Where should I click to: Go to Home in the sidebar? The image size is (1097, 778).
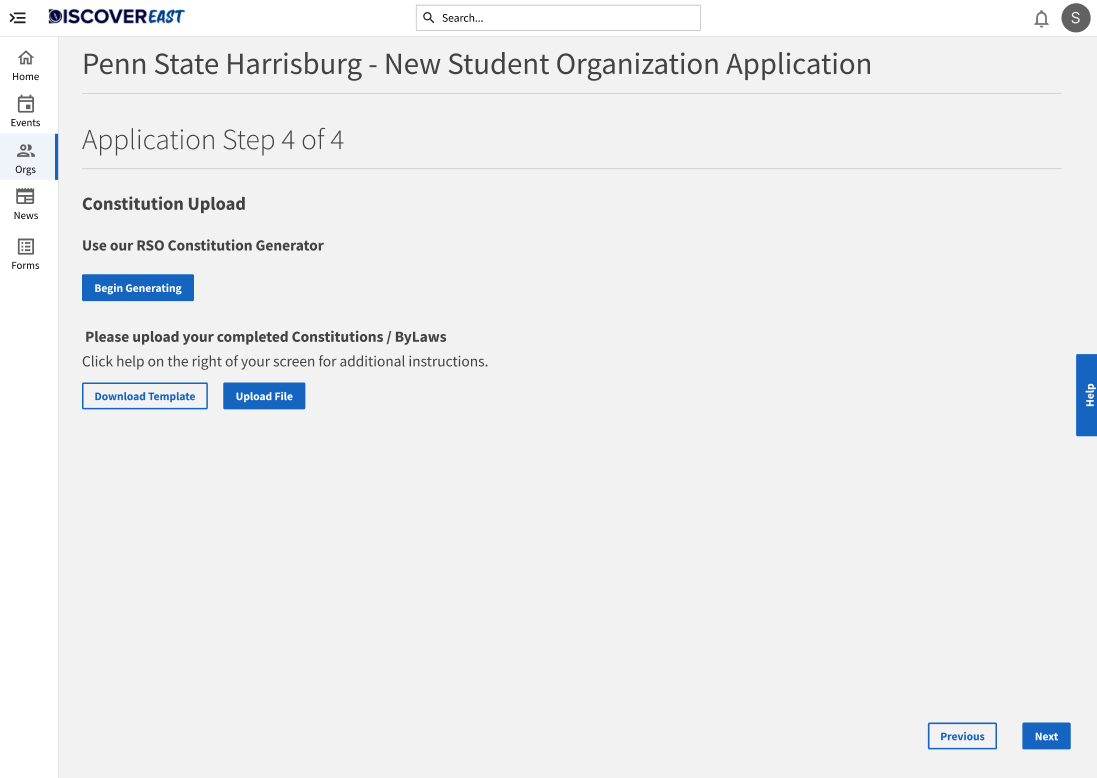click(x=26, y=65)
